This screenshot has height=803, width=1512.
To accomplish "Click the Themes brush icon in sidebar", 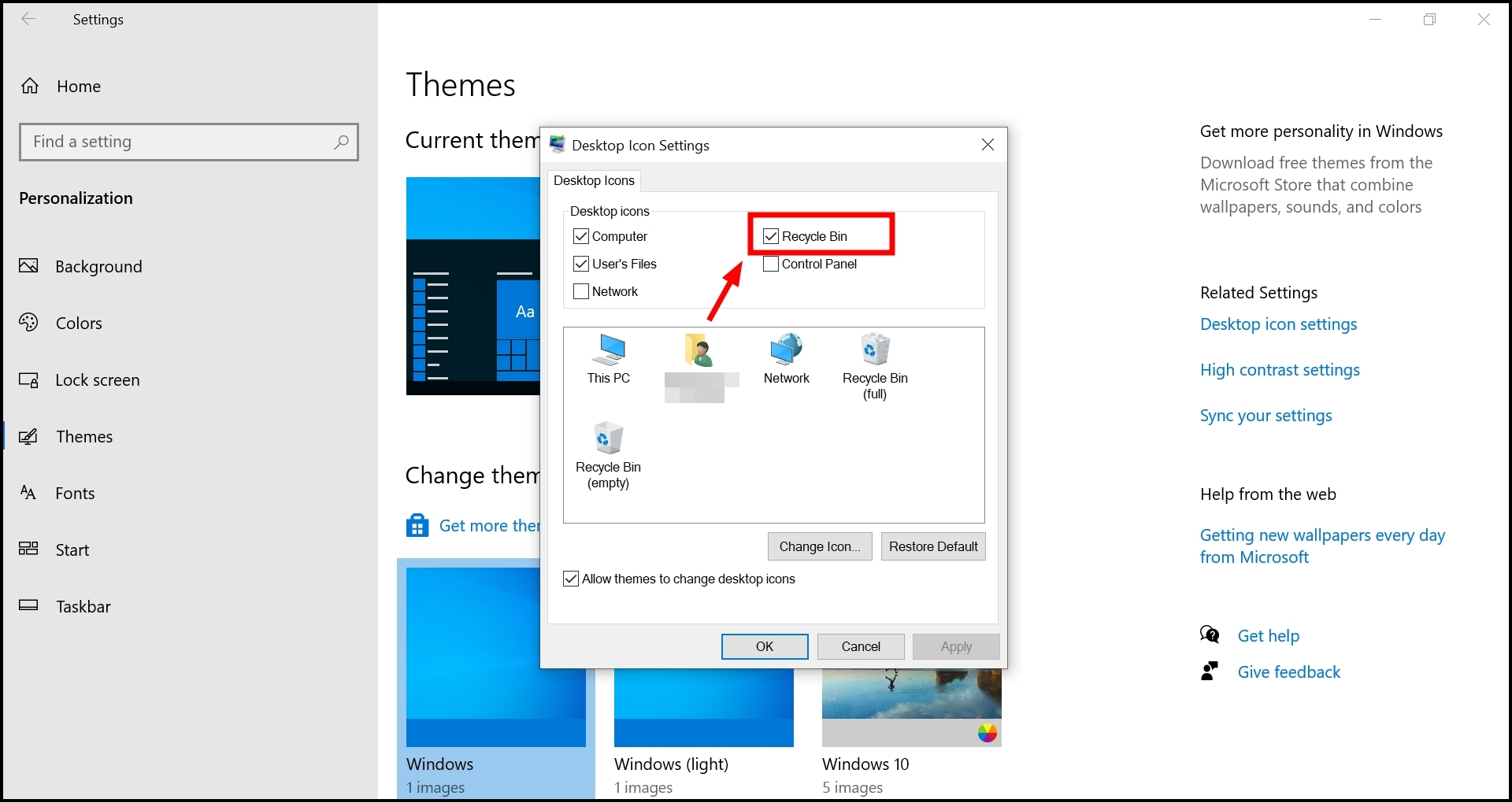I will coord(28,437).
